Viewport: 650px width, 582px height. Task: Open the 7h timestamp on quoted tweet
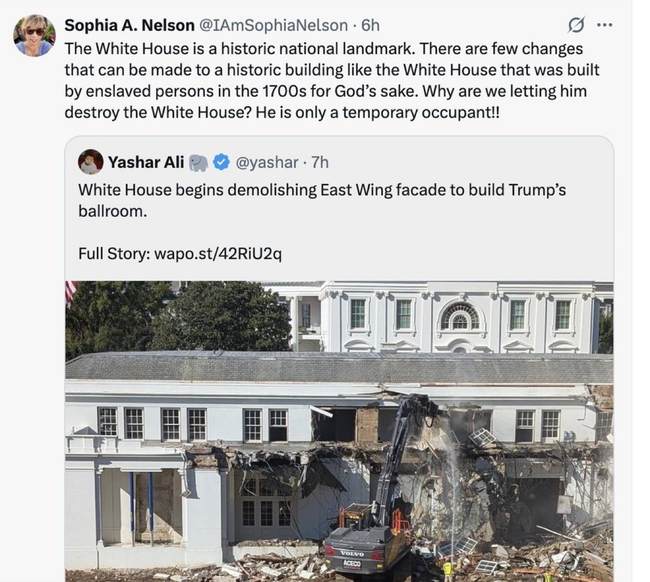(x=320, y=162)
